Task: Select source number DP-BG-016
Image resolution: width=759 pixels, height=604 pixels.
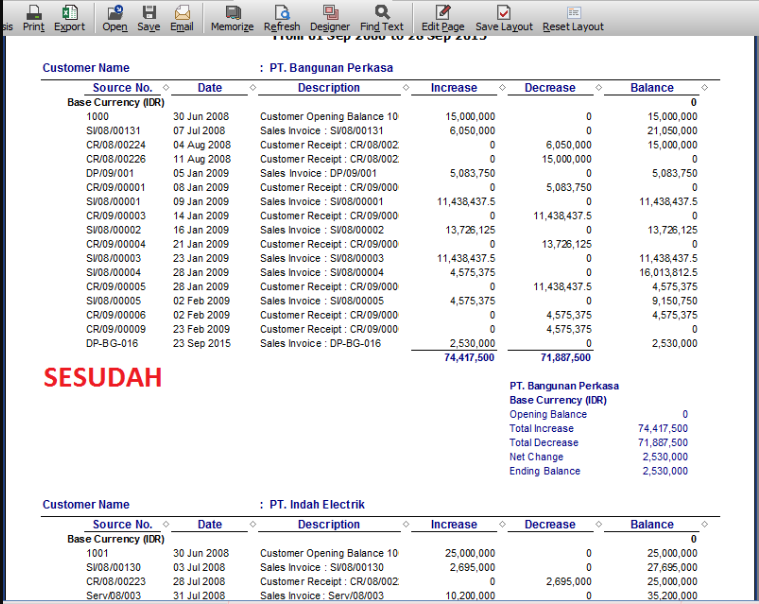Action: (x=112, y=343)
